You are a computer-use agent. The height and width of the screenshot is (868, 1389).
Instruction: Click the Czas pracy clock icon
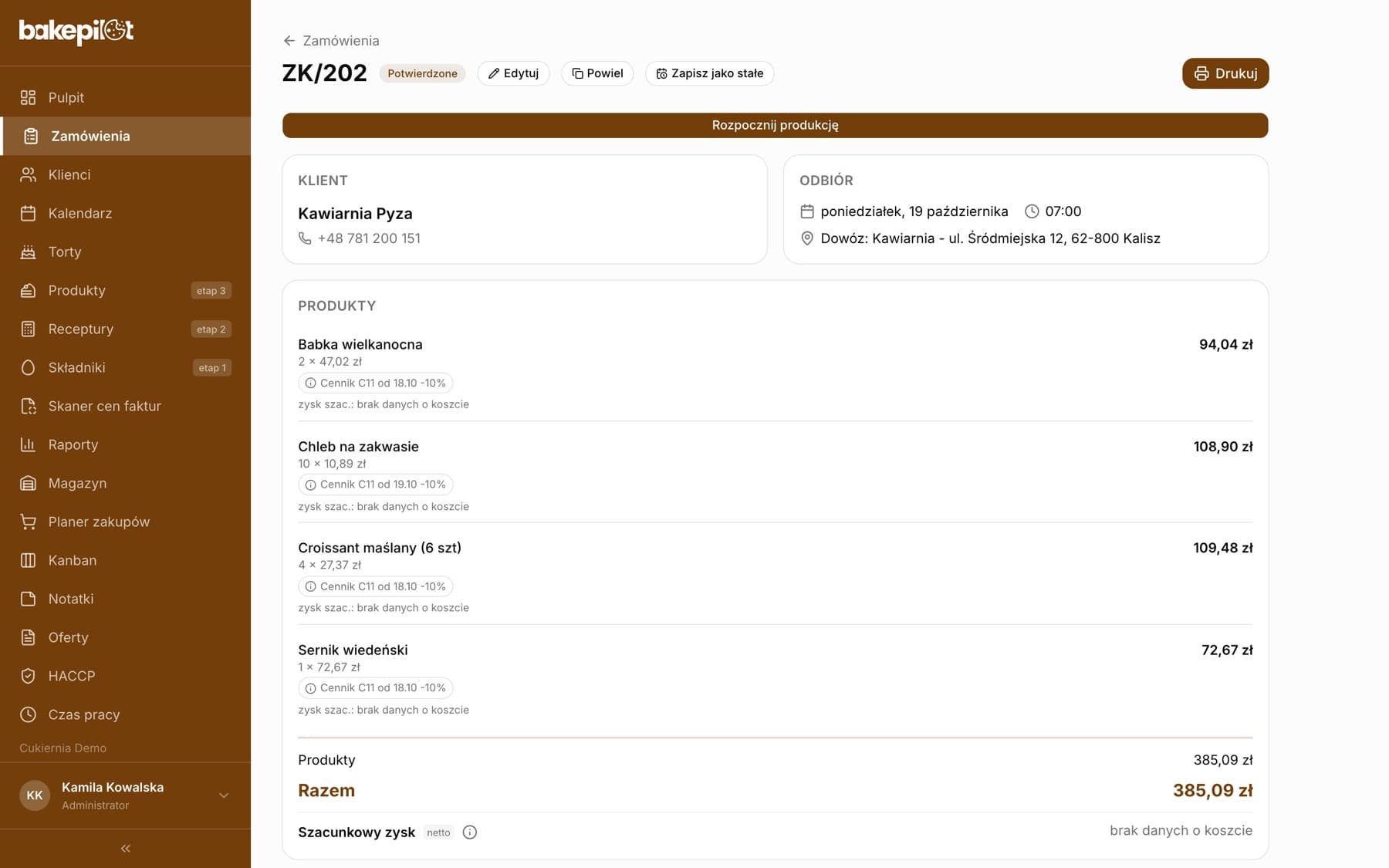(29, 714)
